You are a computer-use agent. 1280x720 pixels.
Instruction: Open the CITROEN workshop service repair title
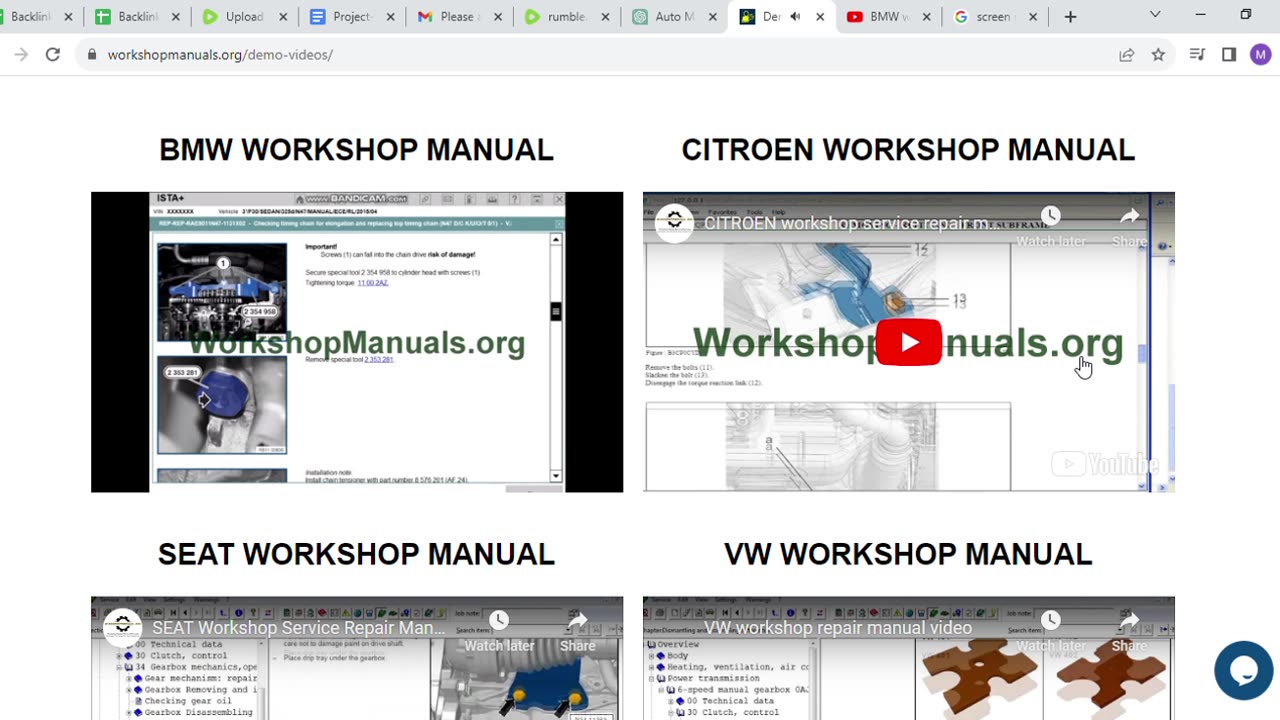tap(846, 223)
